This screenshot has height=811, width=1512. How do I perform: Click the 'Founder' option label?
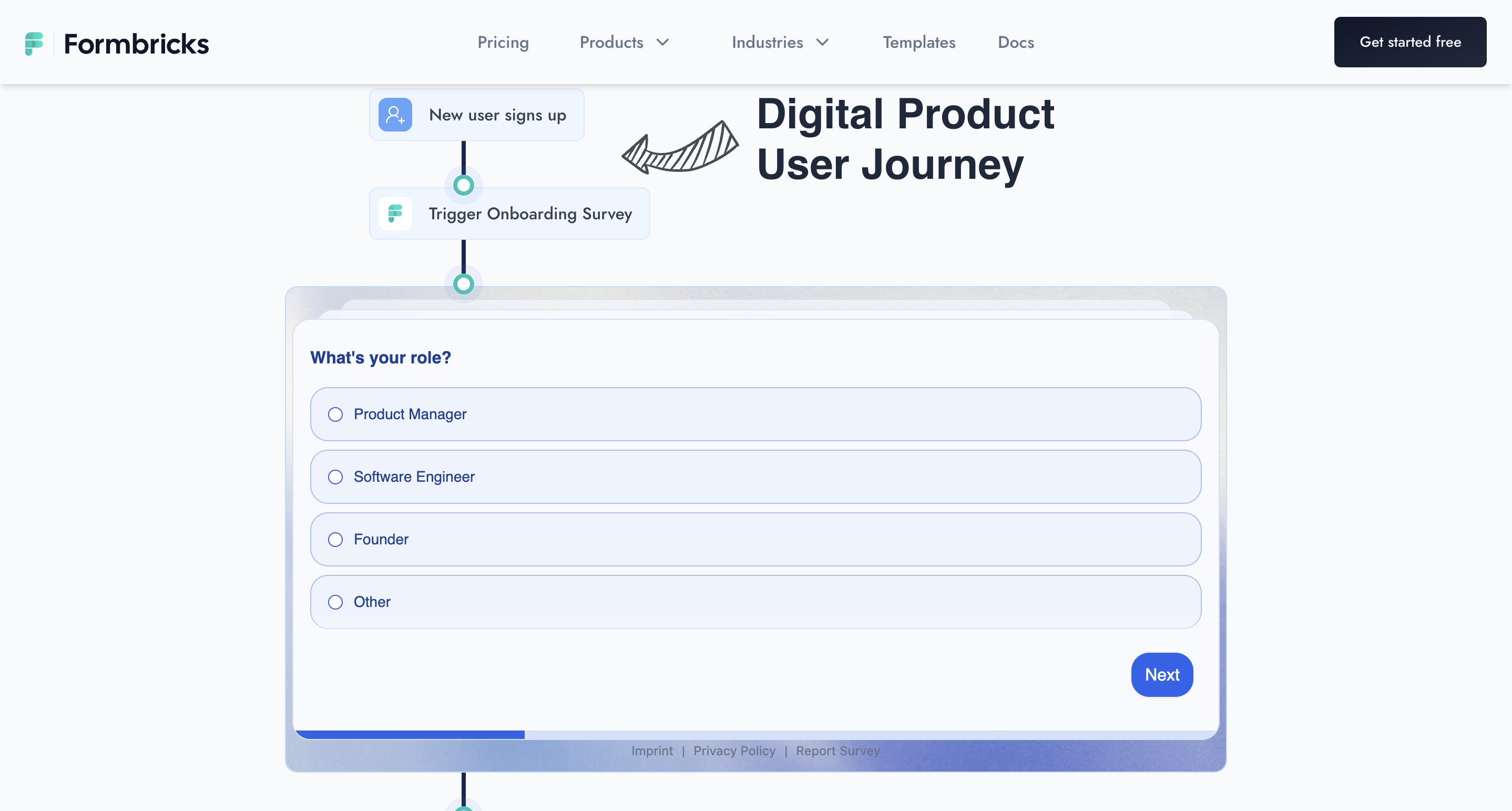coord(381,540)
